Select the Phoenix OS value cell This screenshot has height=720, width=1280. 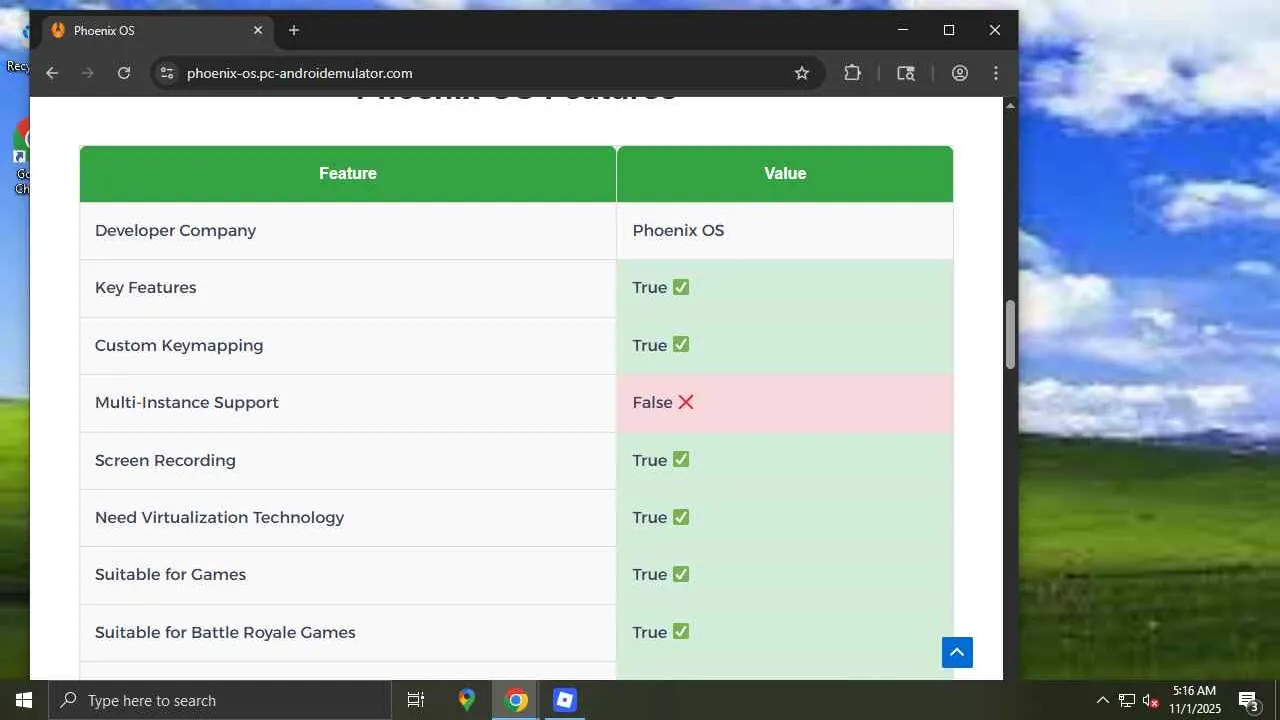785,231
